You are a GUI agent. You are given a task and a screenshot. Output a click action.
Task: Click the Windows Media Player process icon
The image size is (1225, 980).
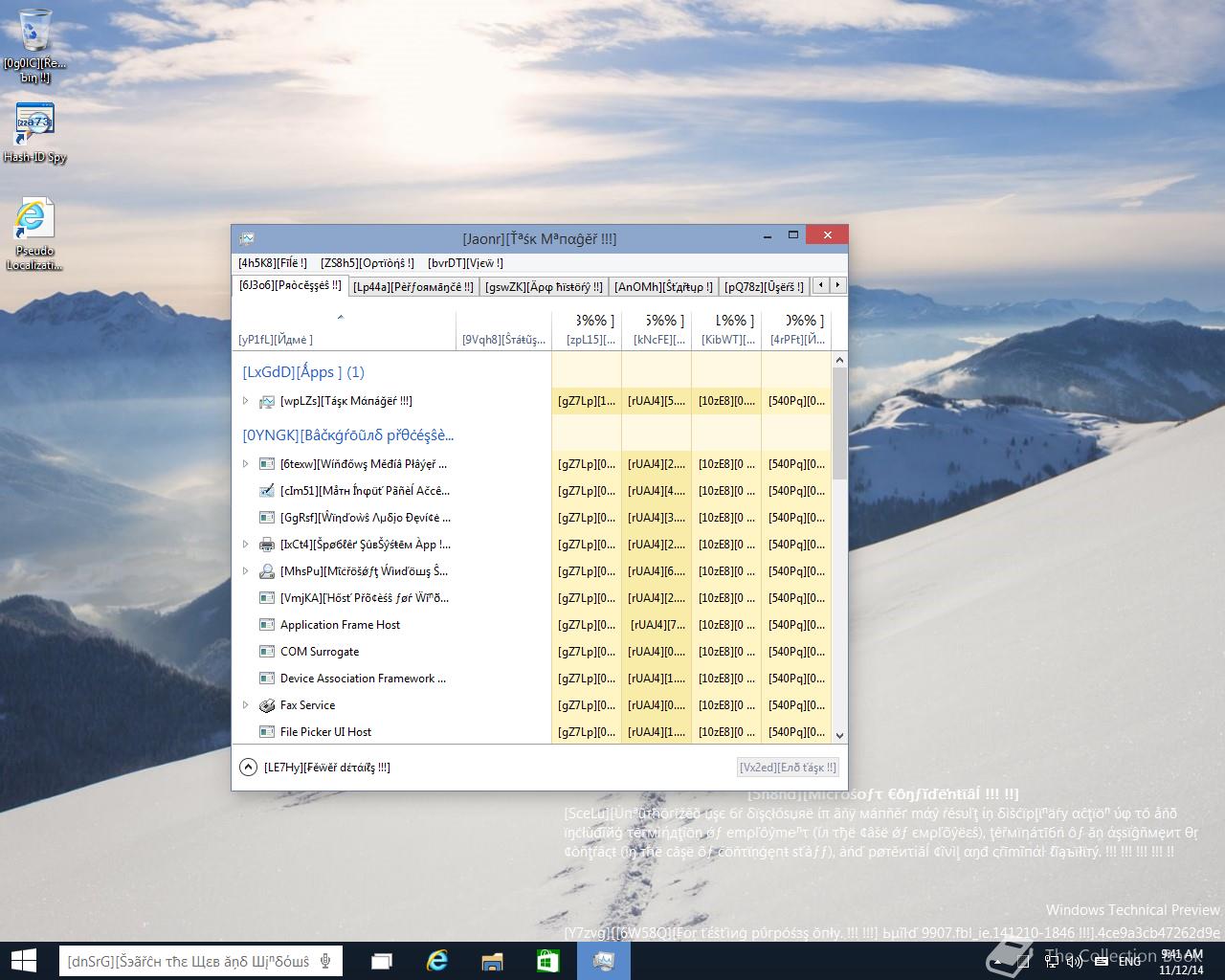(267, 464)
